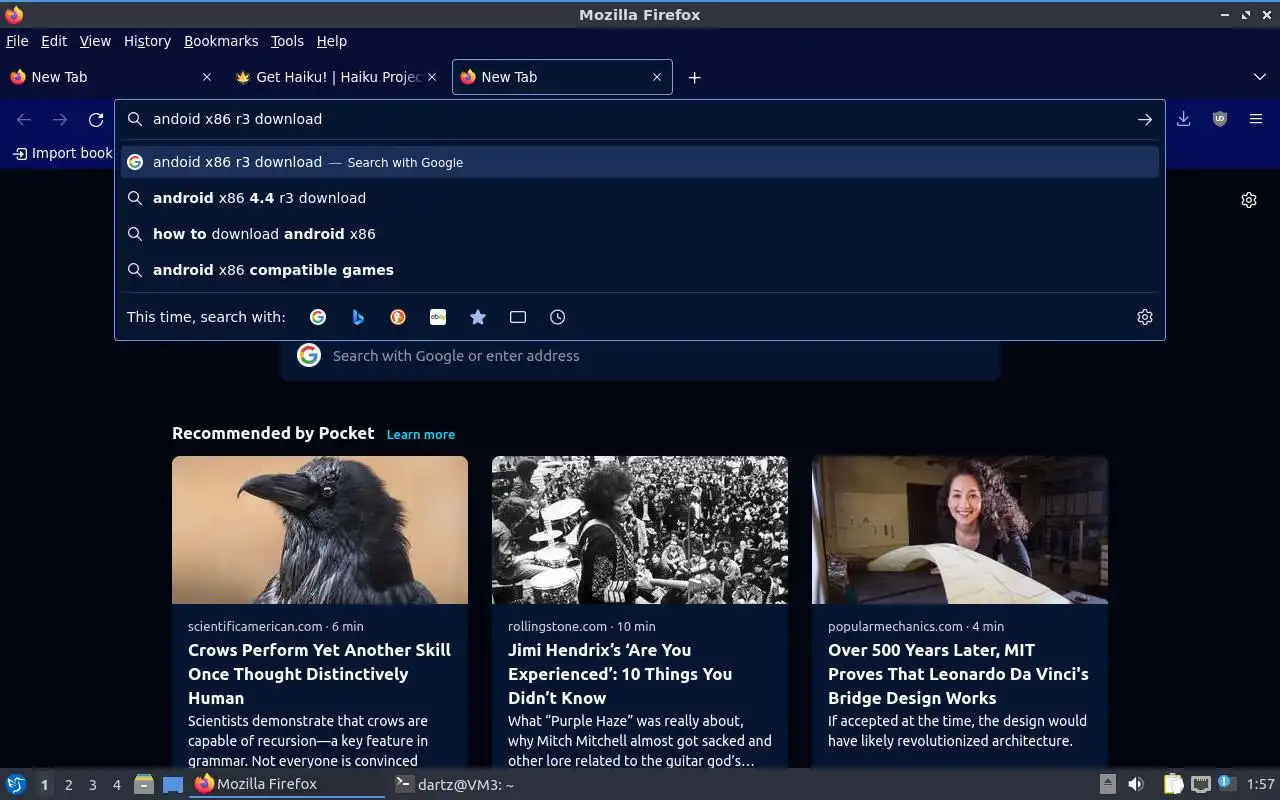The height and width of the screenshot is (800, 1280).
Task: Click the forward navigation arrow
Action: [x=60, y=119]
